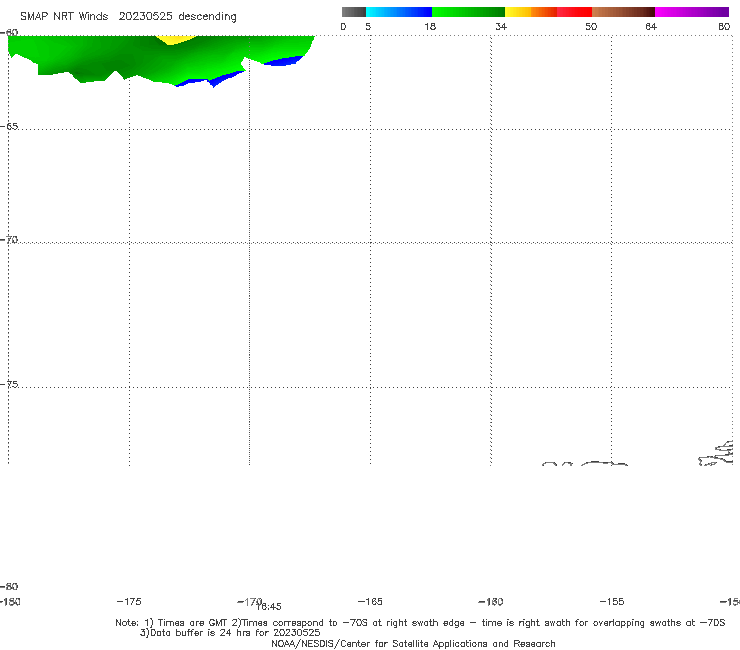Click the blue wind patch near -169 longitude
The height and width of the screenshot is (650, 740).
(283, 61)
